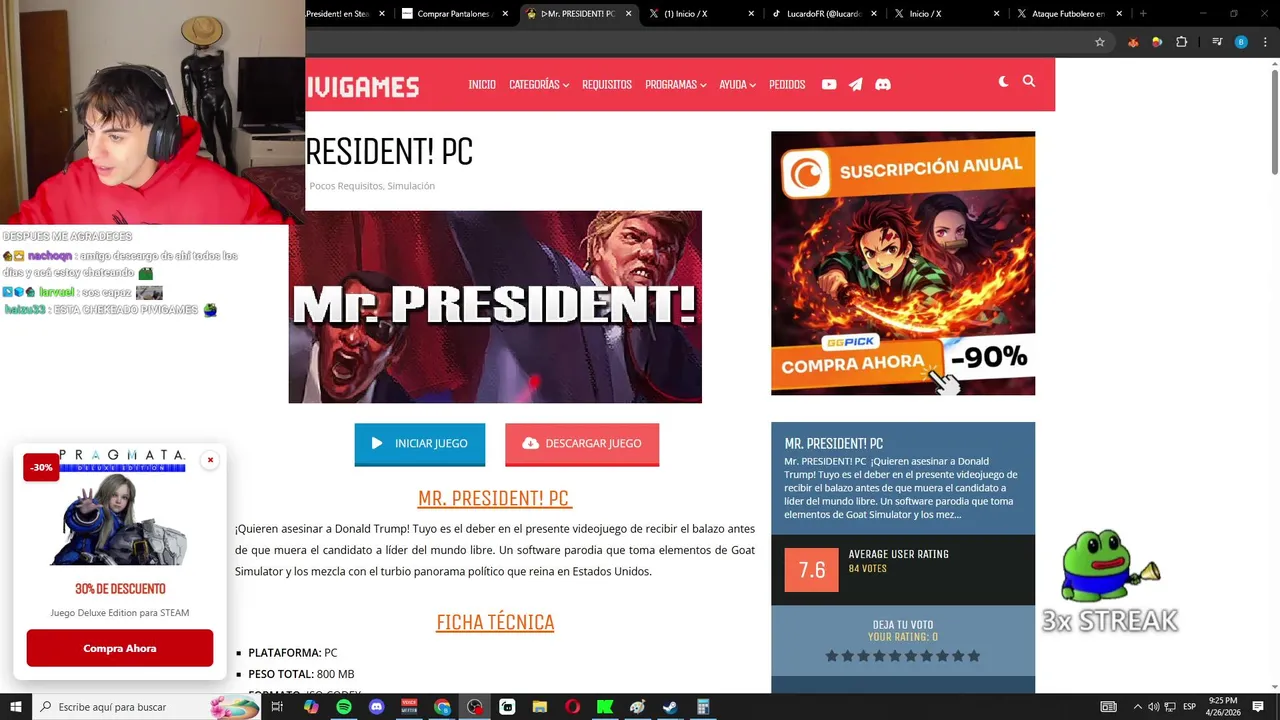This screenshot has width=1280, height=720.
Task: Open Task View on taskbar
Action: pos(277,707)
